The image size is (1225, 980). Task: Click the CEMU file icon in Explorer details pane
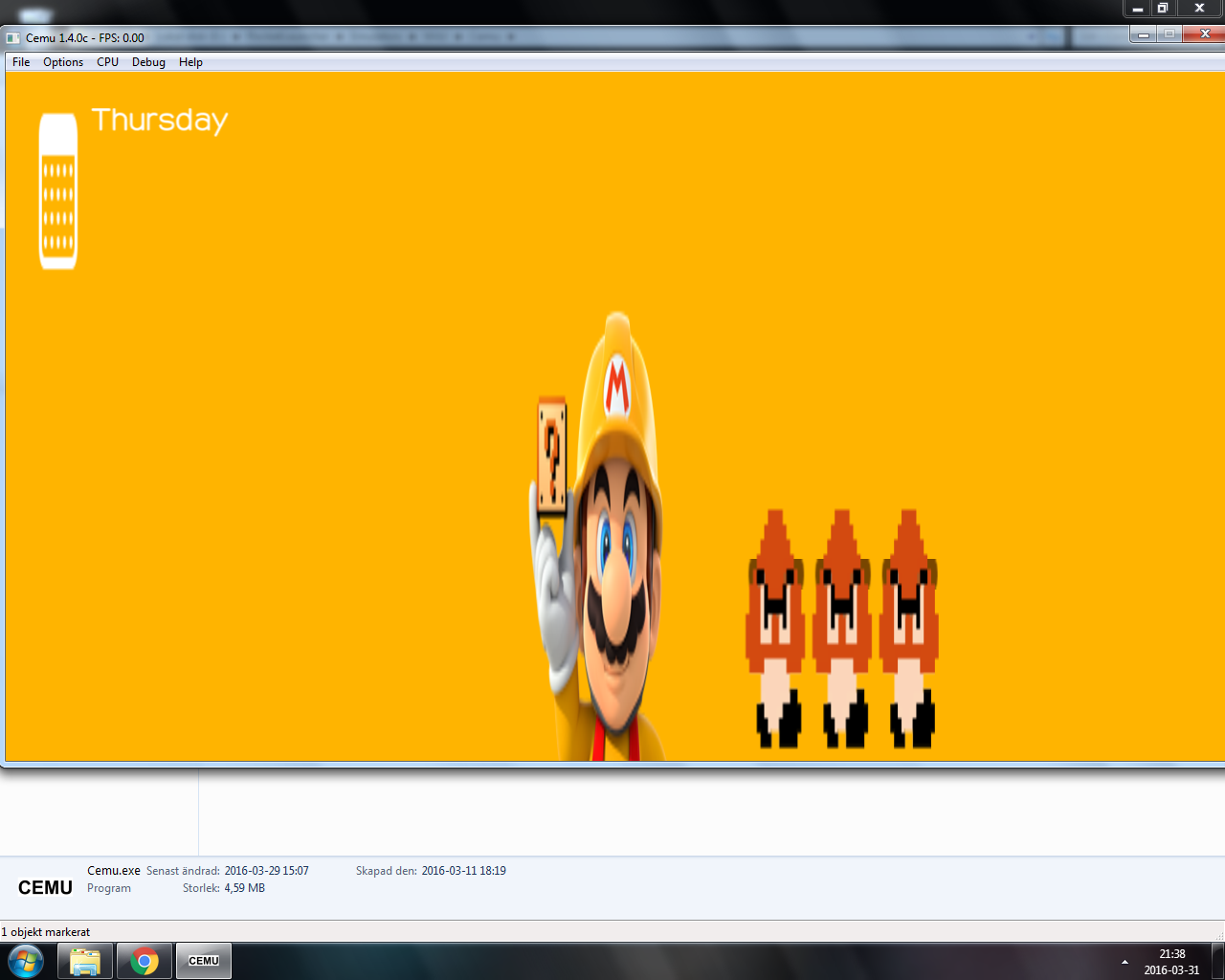pyautogui.click(x=45, y=887)
